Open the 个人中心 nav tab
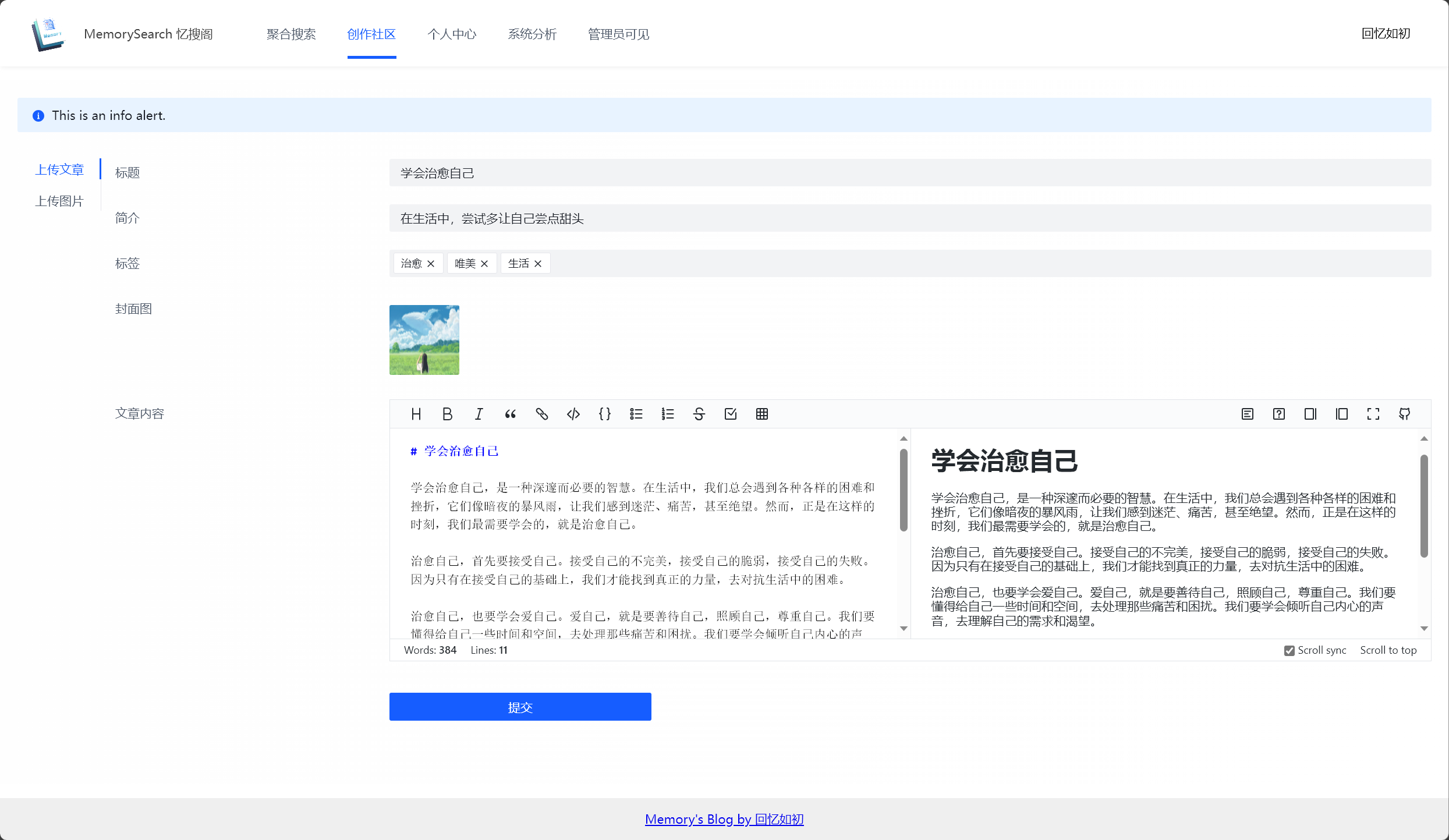This screenshot has width=1449, height=840. tap(452, 34)
